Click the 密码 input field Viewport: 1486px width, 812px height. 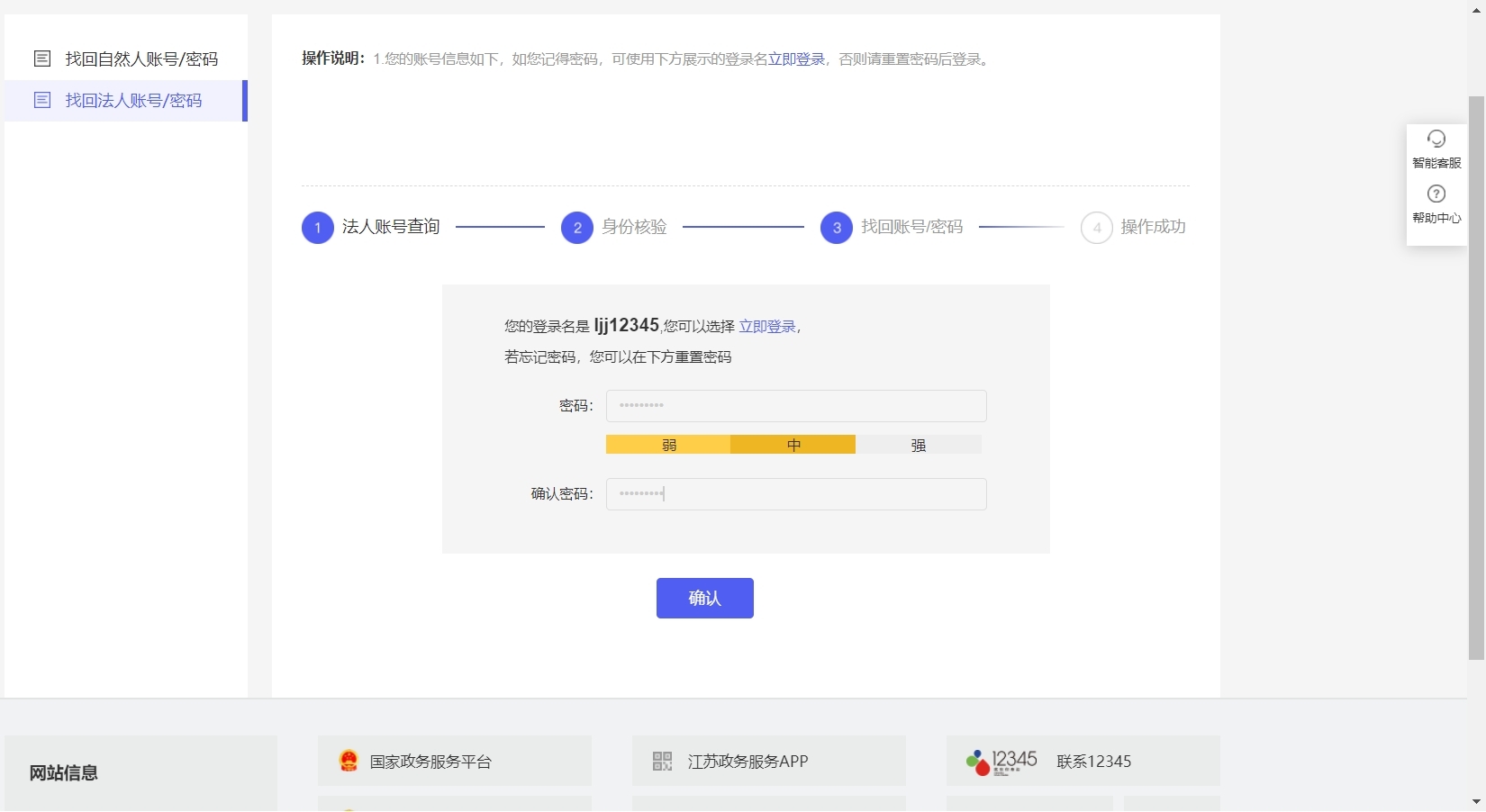796,406
